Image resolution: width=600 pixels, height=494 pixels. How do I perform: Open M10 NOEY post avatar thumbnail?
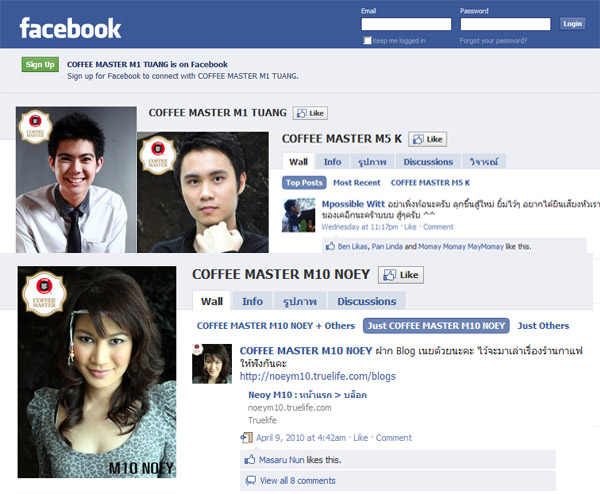pos(212,364)
